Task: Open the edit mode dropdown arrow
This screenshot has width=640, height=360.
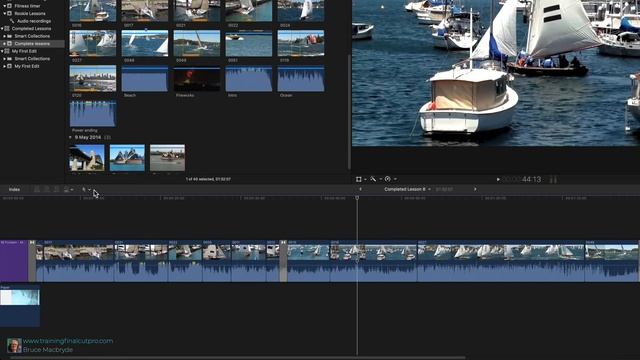Action: click(x=72, y=189)
